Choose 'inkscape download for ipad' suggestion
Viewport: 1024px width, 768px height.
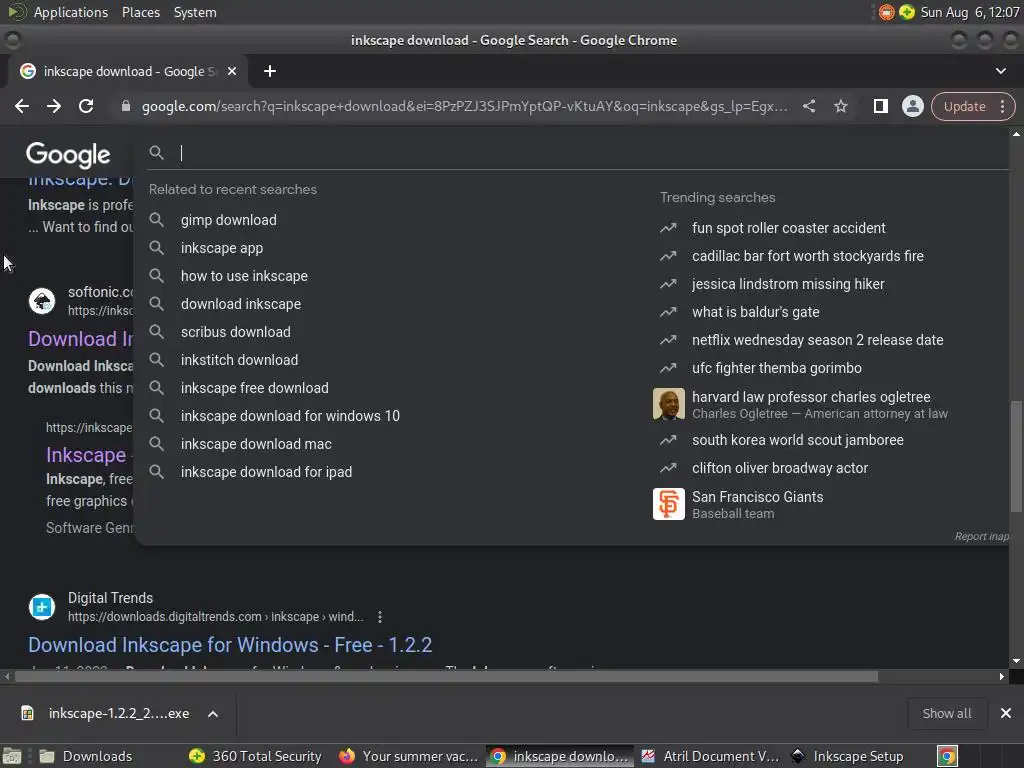click(266, 472)
